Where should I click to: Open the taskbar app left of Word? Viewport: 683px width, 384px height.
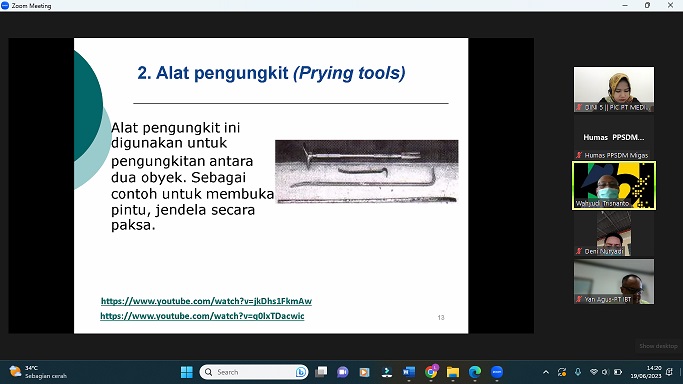pos(386,372)
